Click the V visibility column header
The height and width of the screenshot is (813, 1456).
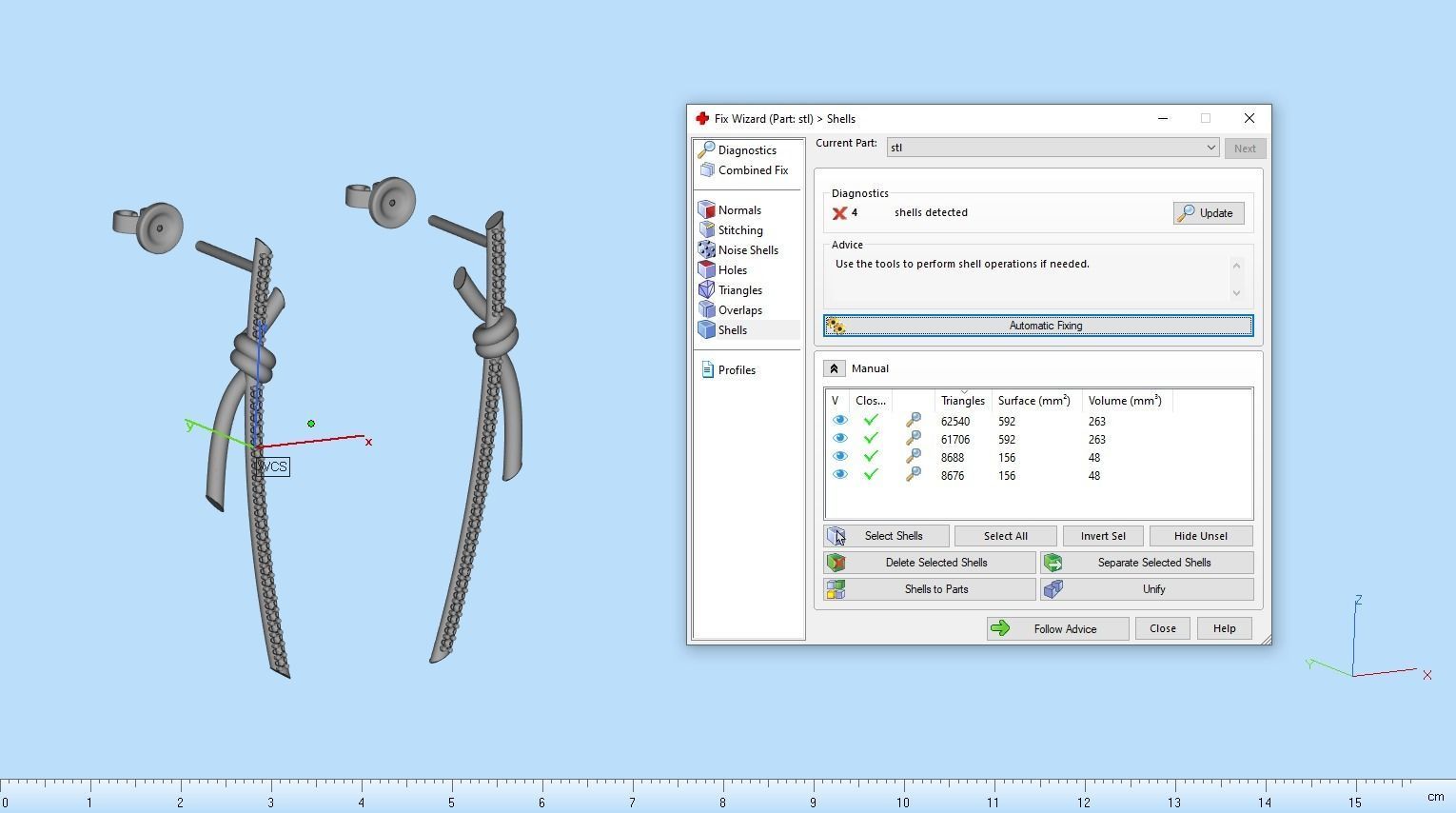tap(836, 401)
